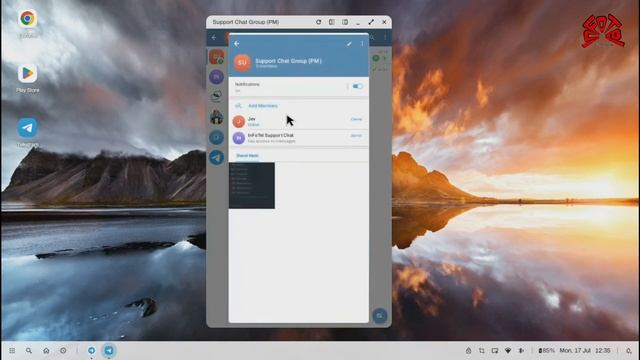The image size is (640, 360).
Task: Open the Play Store desktop shortcut
Action: [27, 74]
